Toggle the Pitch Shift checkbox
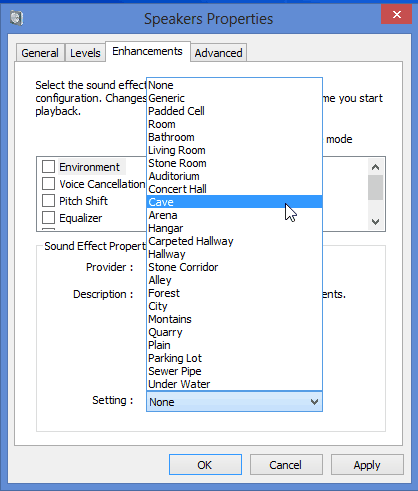 (x=48, y=201)
